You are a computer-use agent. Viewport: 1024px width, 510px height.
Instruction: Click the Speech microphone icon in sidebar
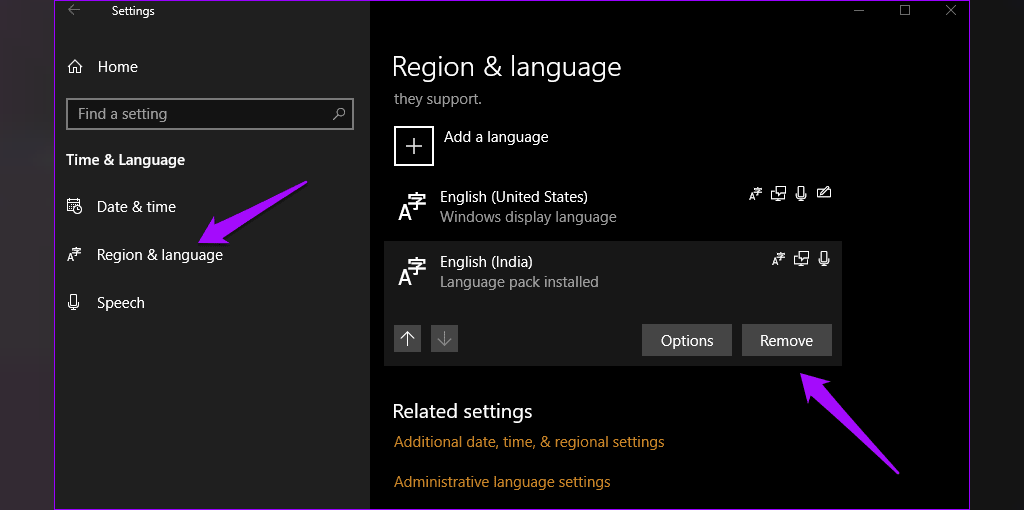coord(74,302)
